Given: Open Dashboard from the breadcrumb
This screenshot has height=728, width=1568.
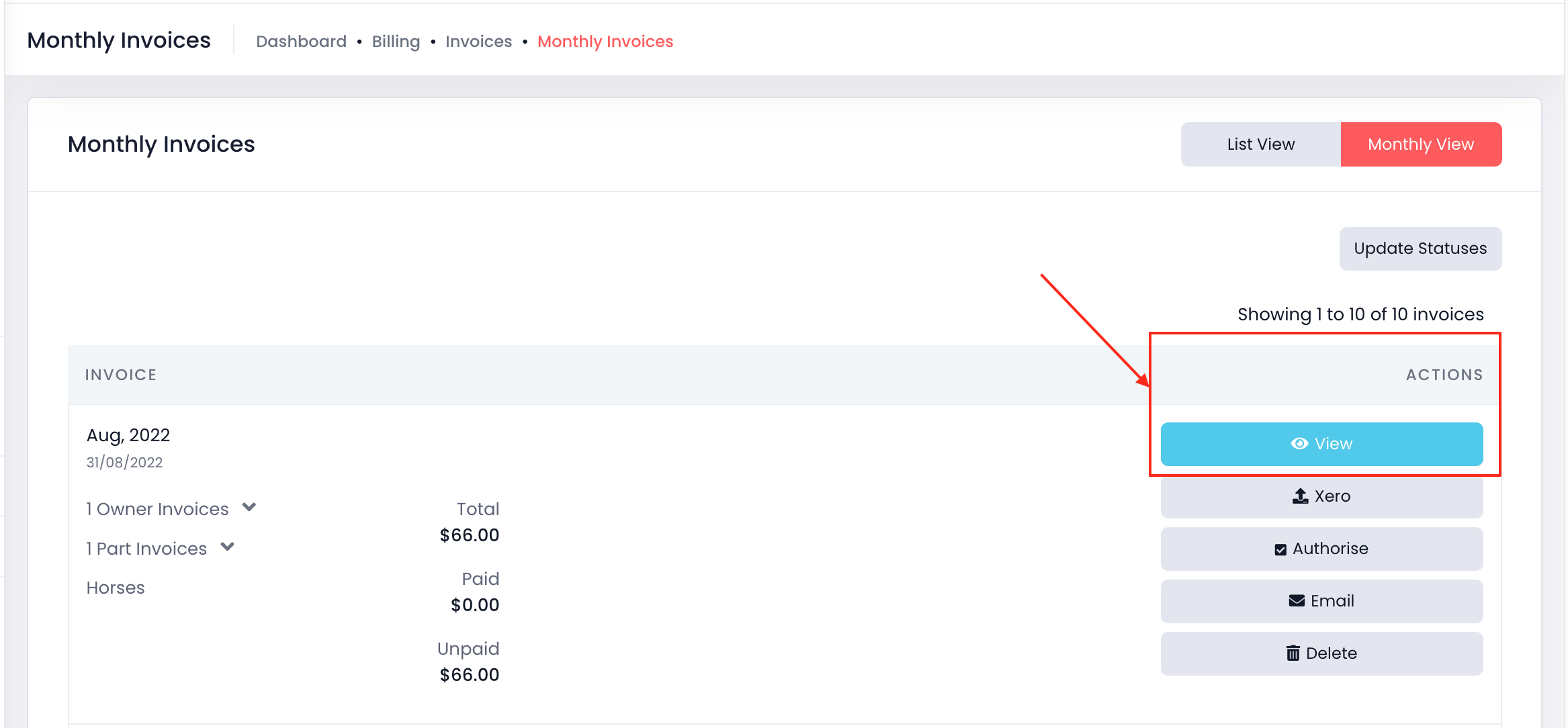Looking at the screenshot, I should pyautogui.click(x=301, y=42).
